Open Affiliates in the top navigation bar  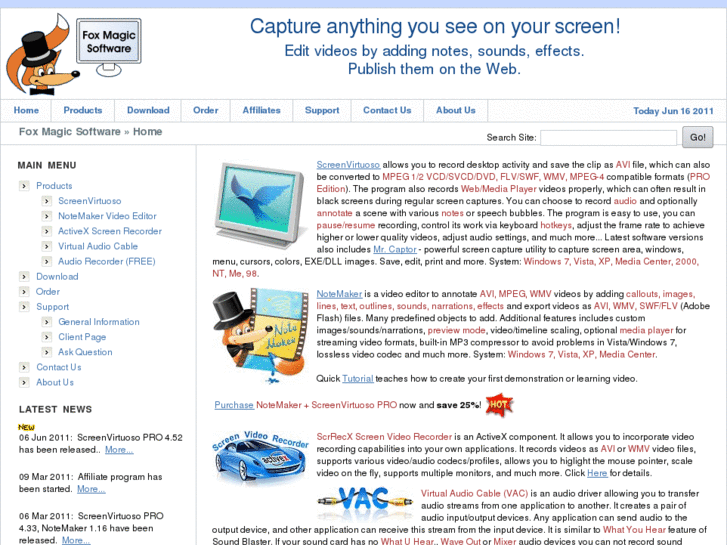(261, 110)
